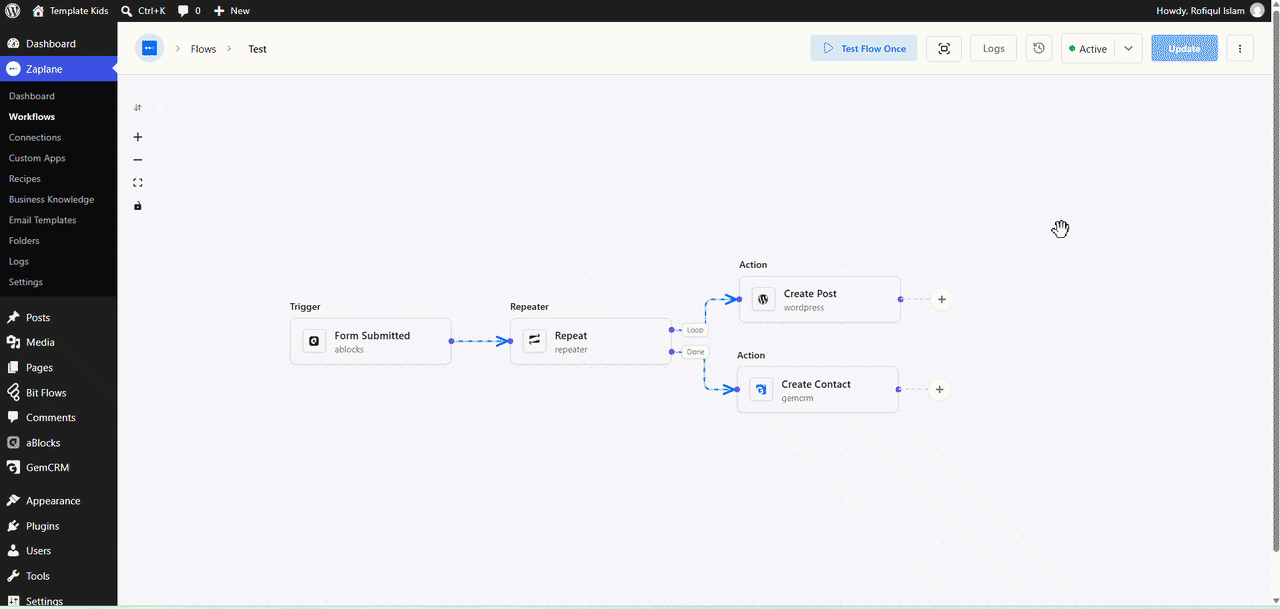
Task: Open flow version history clock icon
Action: (x=1039, y=48)
